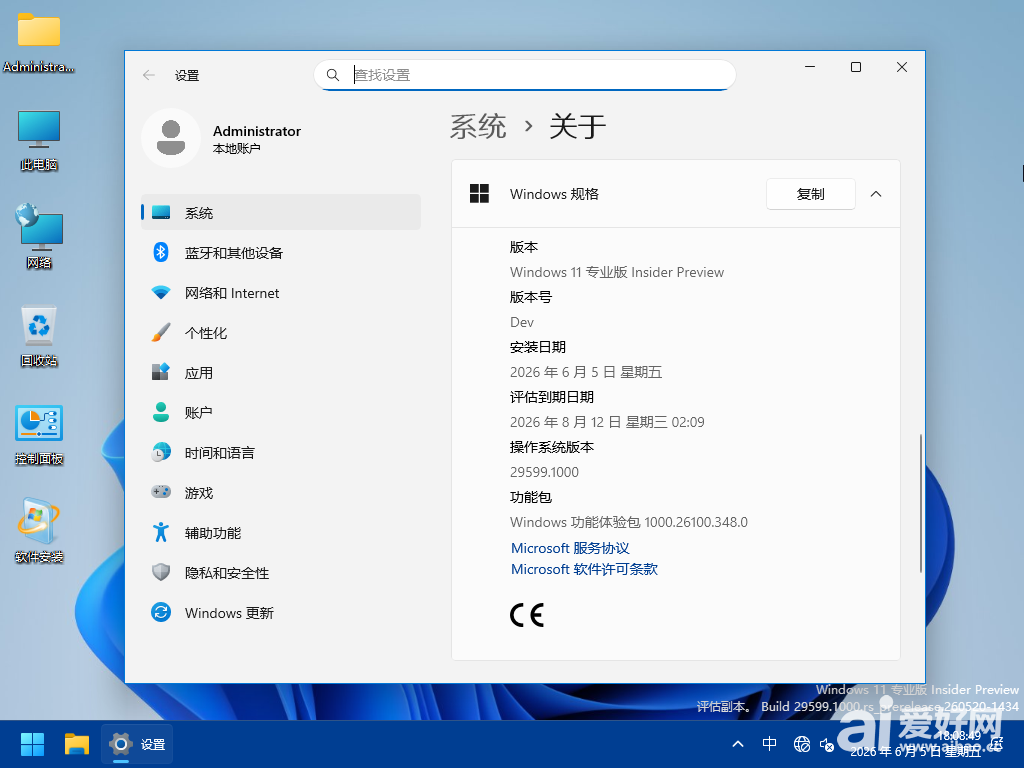Open 账户 settings

(281, 412)
